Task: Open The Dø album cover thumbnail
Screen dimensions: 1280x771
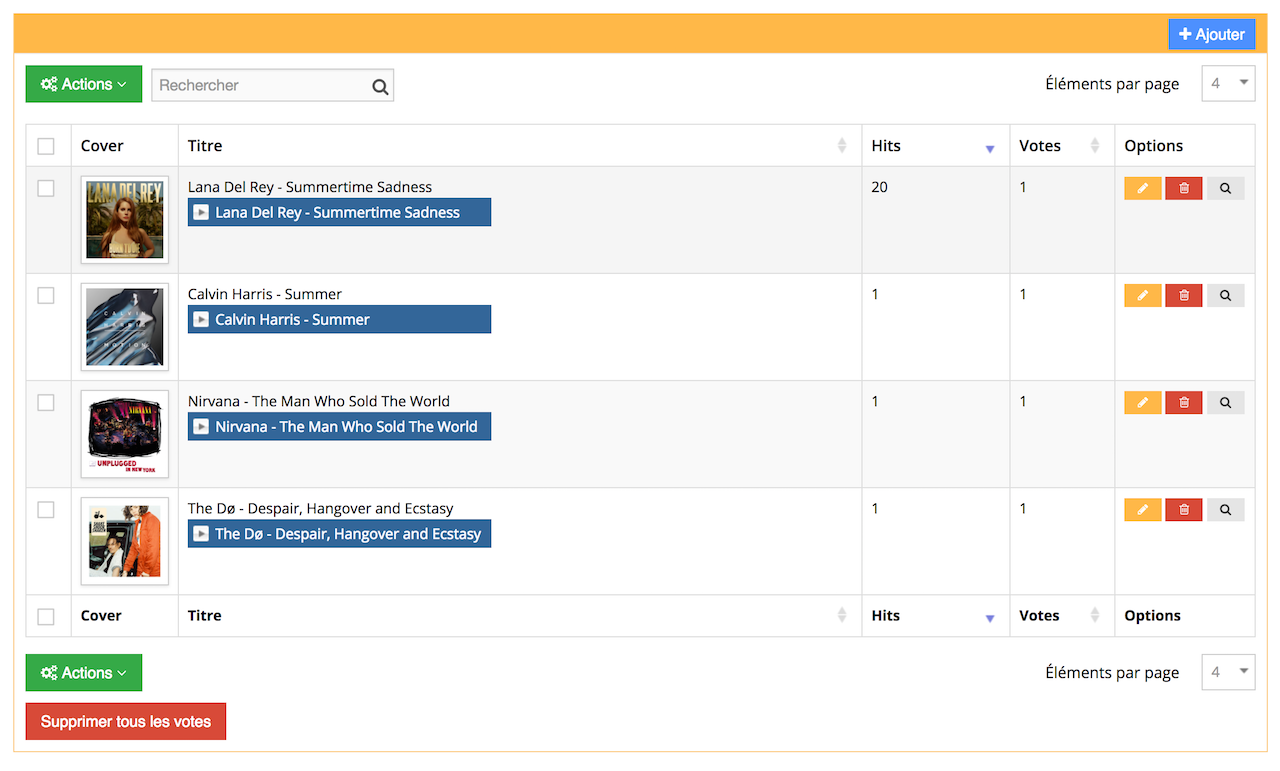Action: click(x=125, y=541)
